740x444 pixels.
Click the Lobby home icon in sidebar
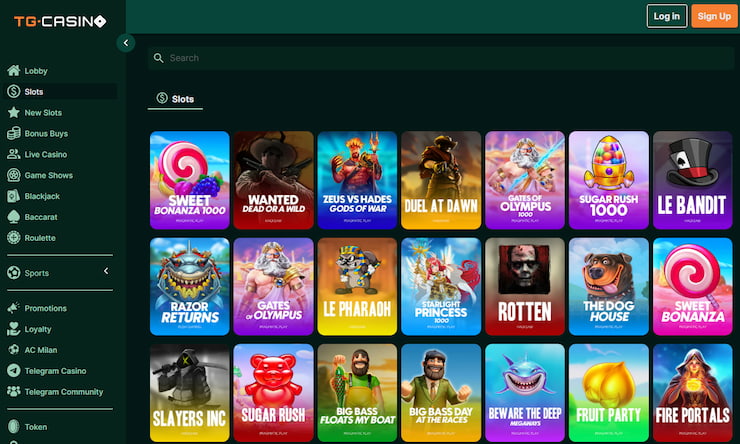tap(14, 71)
